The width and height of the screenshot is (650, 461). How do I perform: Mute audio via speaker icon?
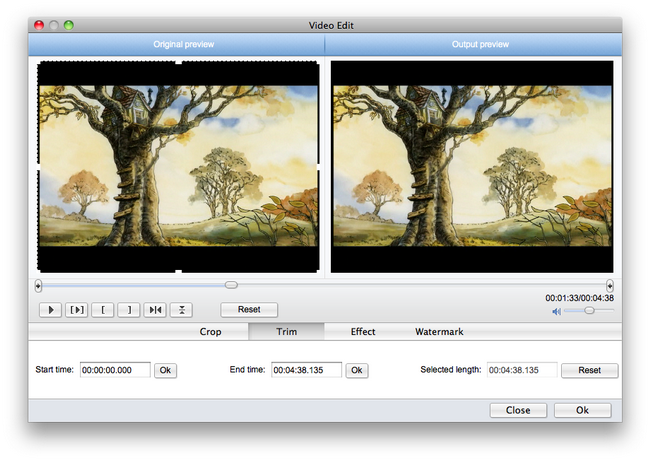point(556,311)
